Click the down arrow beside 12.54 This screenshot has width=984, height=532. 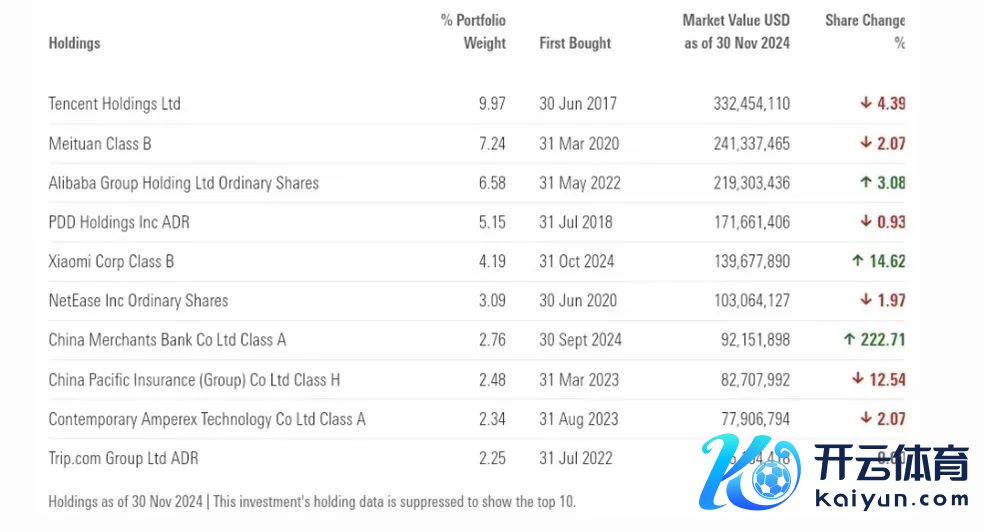tap(857, 379)
